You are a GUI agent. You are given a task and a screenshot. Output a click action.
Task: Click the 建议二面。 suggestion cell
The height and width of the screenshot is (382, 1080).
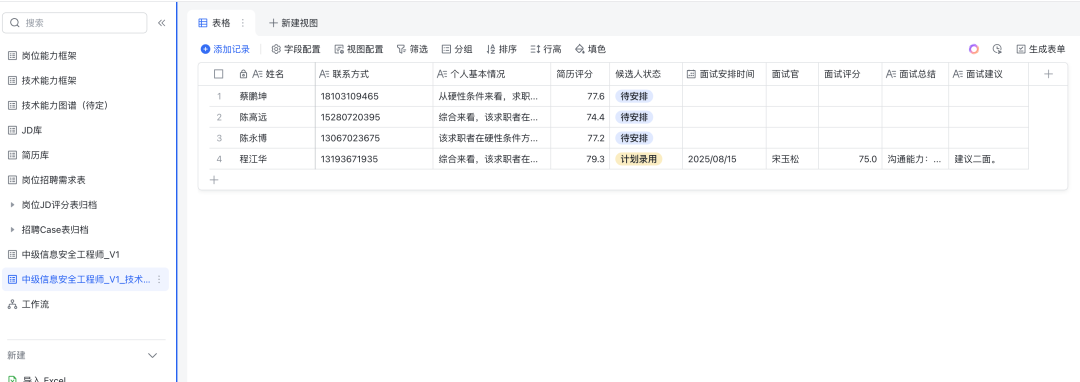(988, 159)
